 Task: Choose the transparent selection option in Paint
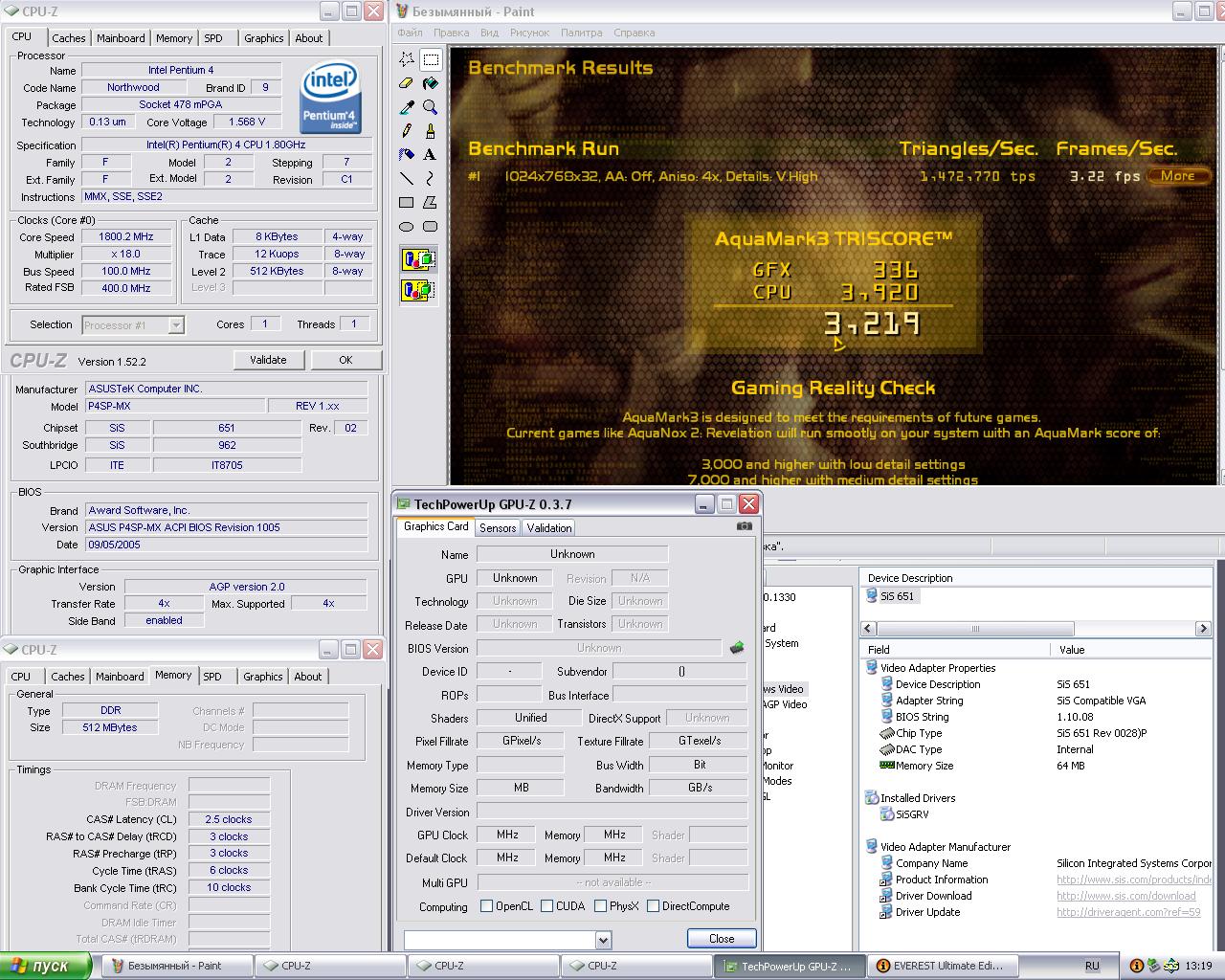(x=418, y=289)
